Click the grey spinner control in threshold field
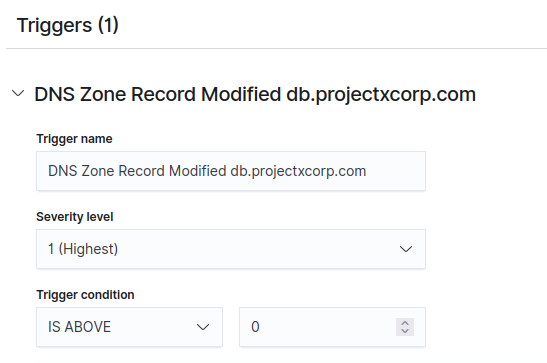Viewport: 547px width, 363px height. 405,327
